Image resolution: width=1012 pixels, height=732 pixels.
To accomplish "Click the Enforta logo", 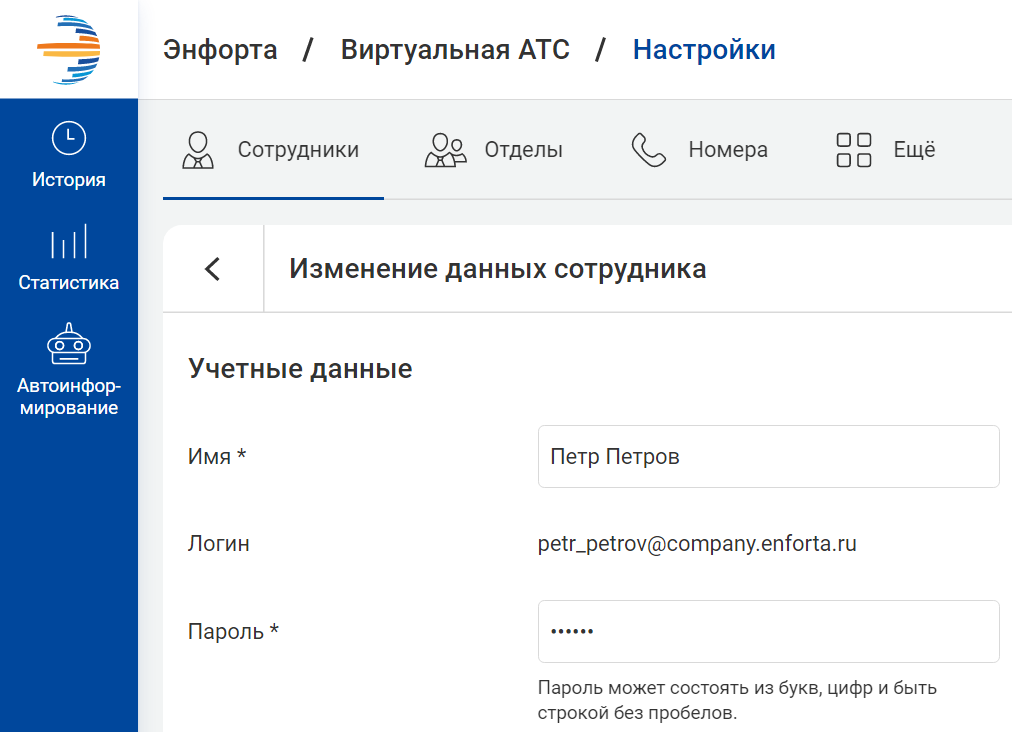I will click(x=68, y=50).
